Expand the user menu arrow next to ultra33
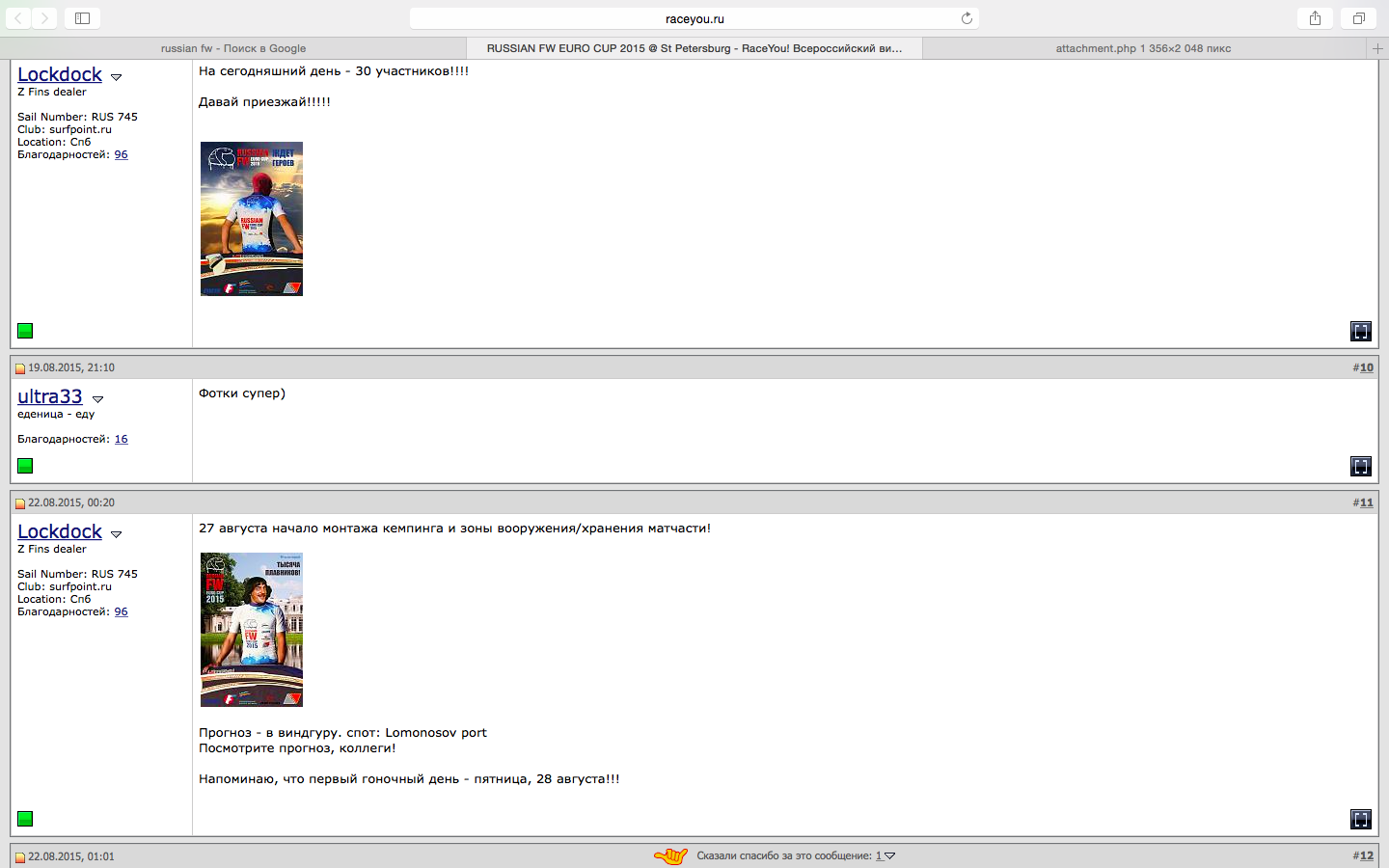Image resolution: width=1389 pixels, height=868 pixels. [x=97, y=399]
